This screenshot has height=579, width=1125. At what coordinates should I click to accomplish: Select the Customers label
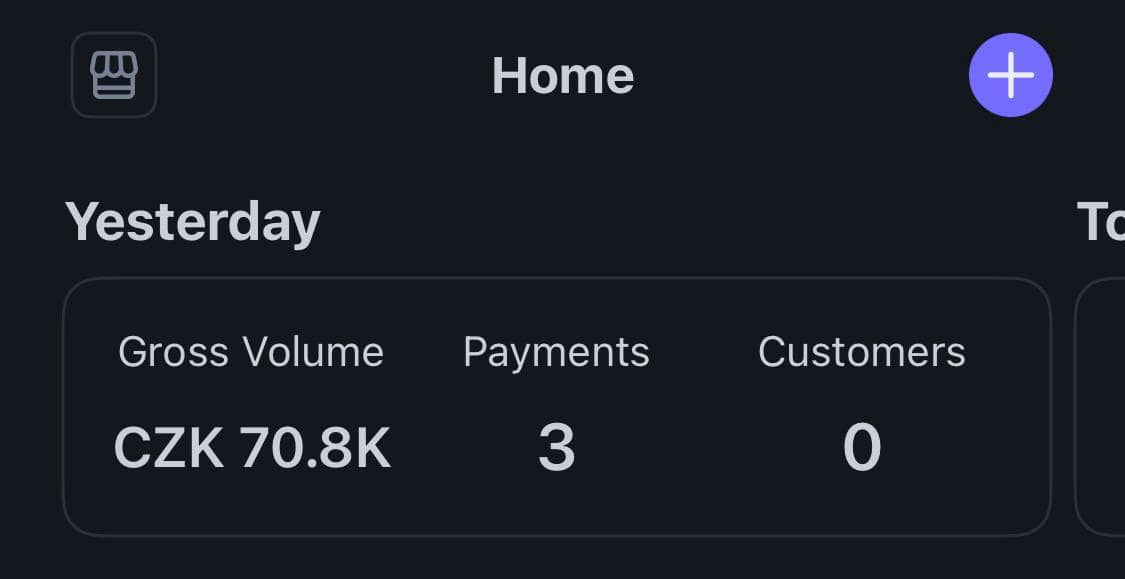click(x=862, y=352)
